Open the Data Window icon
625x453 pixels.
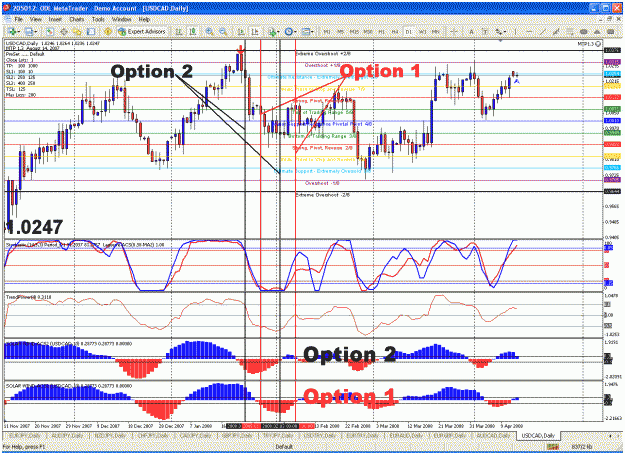(x=63, y=32)
